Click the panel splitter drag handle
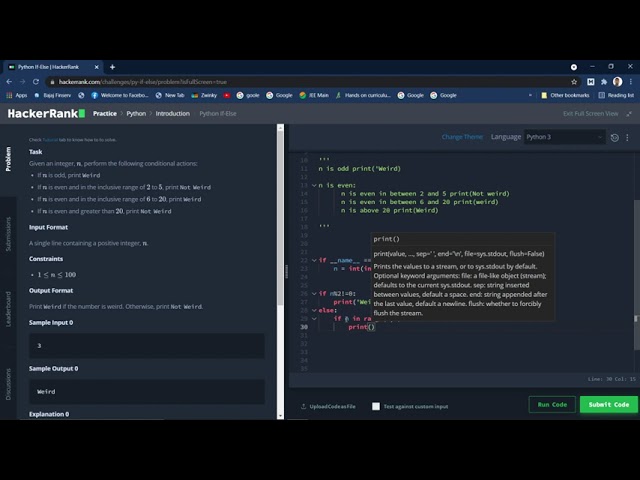The image size is (640, 480). pyautogui.click(x=286, y=271)
